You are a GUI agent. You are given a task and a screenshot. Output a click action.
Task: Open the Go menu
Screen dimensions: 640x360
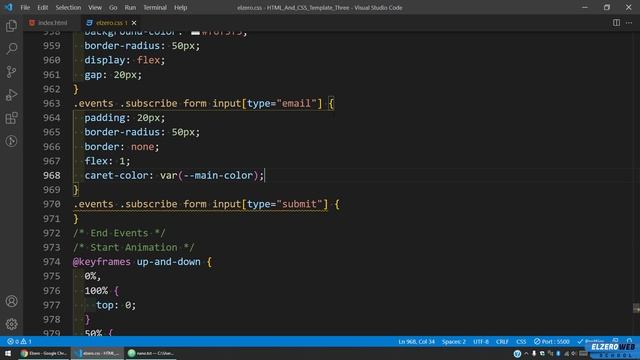tap(113, 7)
